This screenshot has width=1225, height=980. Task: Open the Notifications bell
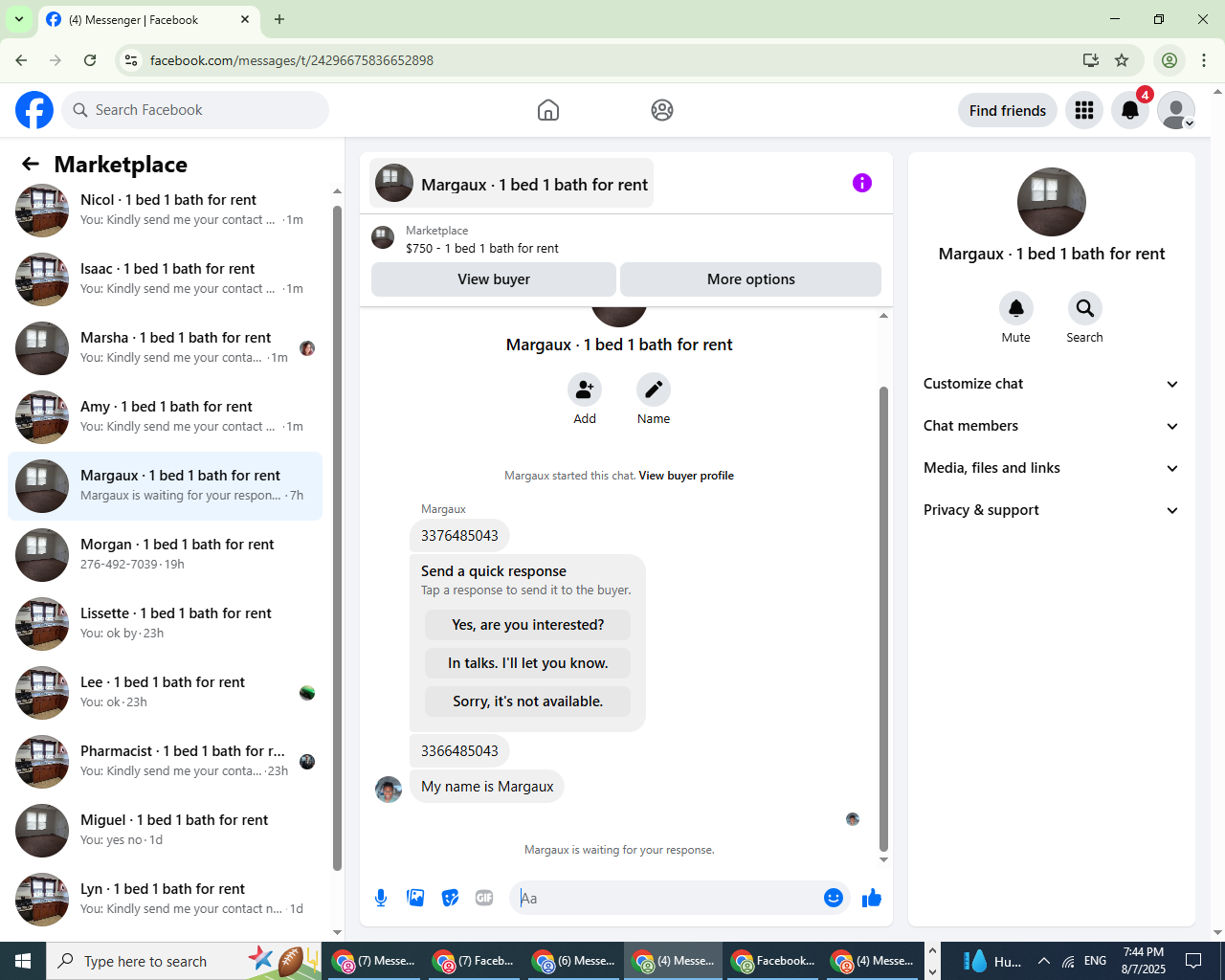(x=1130, y=110)
